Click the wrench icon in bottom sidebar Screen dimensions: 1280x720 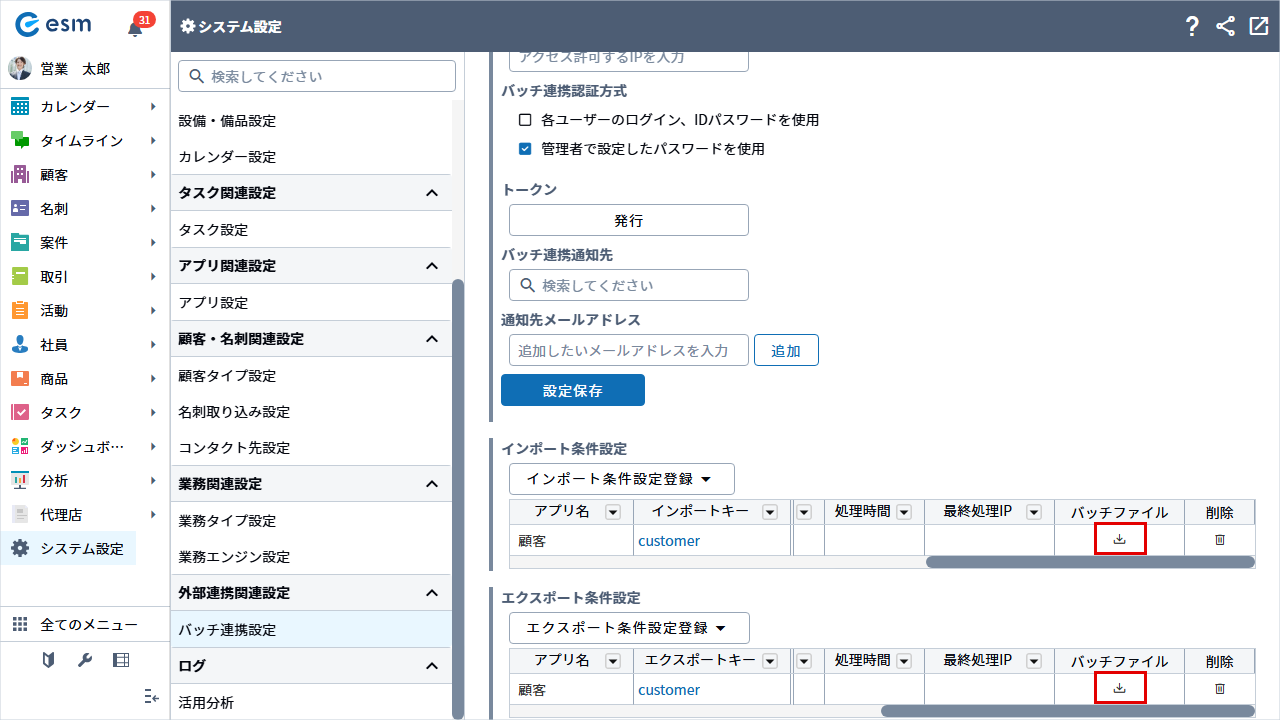(x=85, y=660)
